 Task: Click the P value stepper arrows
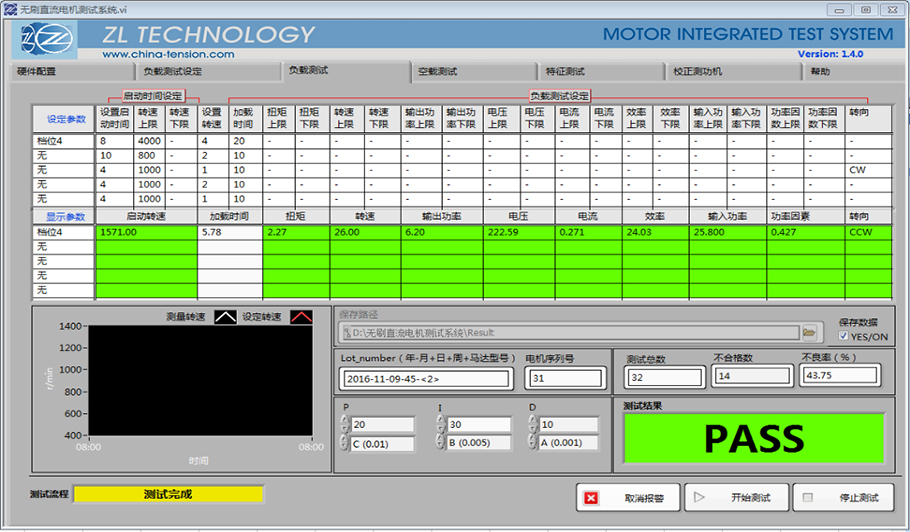tap(346, 424)
